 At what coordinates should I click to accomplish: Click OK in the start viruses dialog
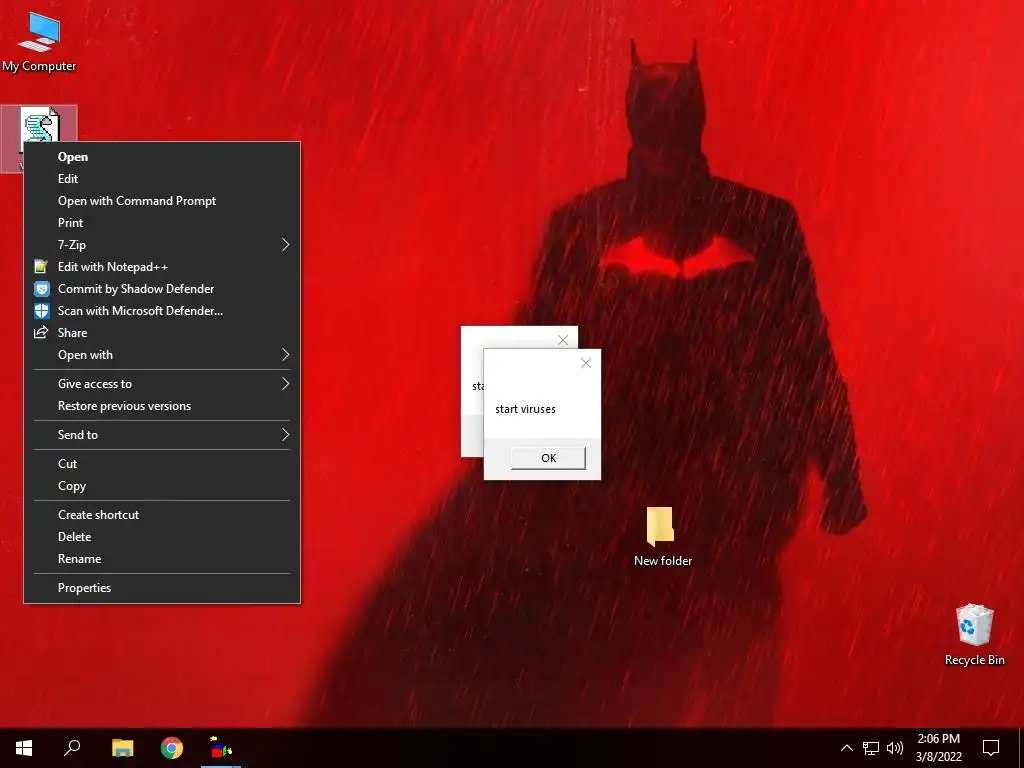click(548, 458)
